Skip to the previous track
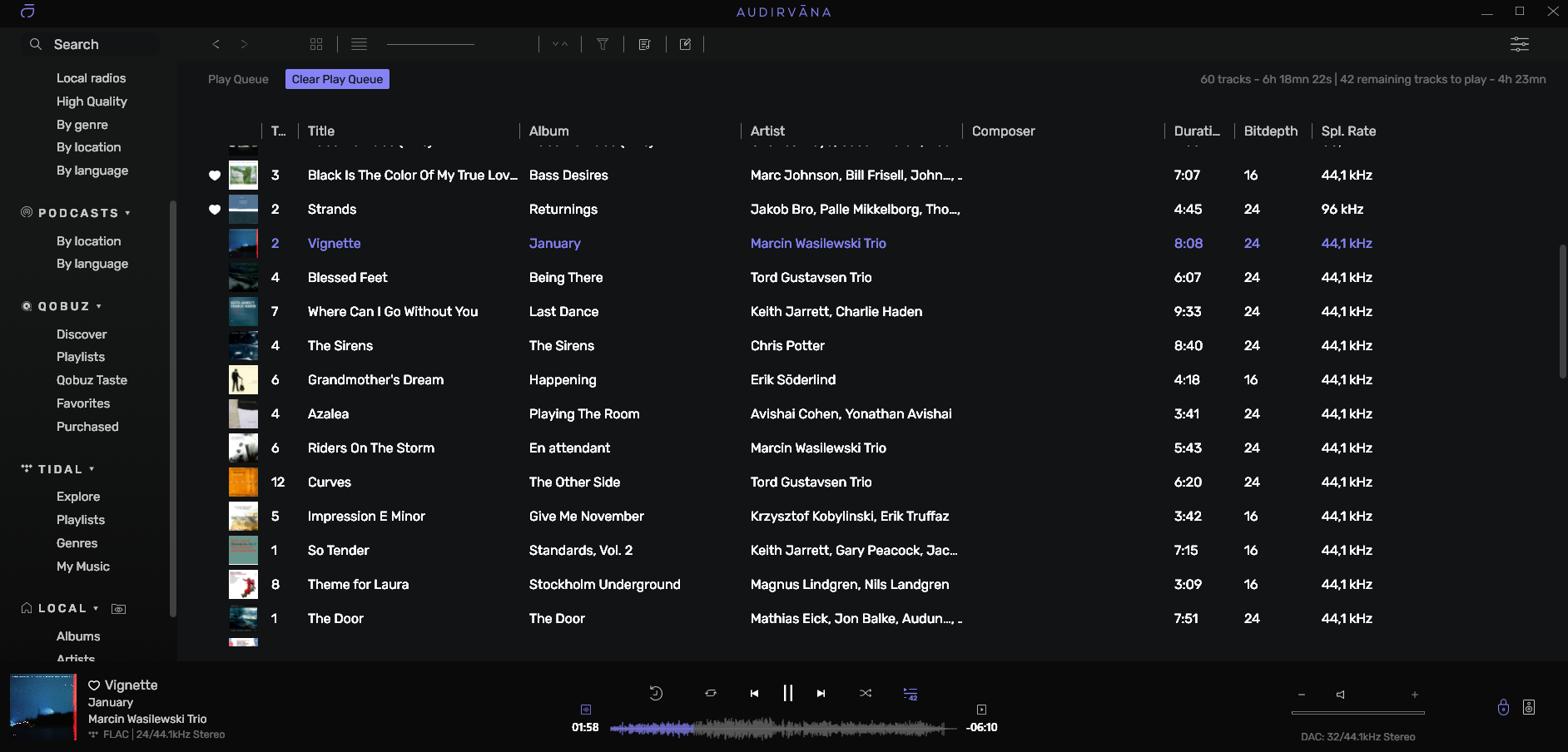Image resolution: width=1568 pixels, height=752 pixels. click(754, 693)
